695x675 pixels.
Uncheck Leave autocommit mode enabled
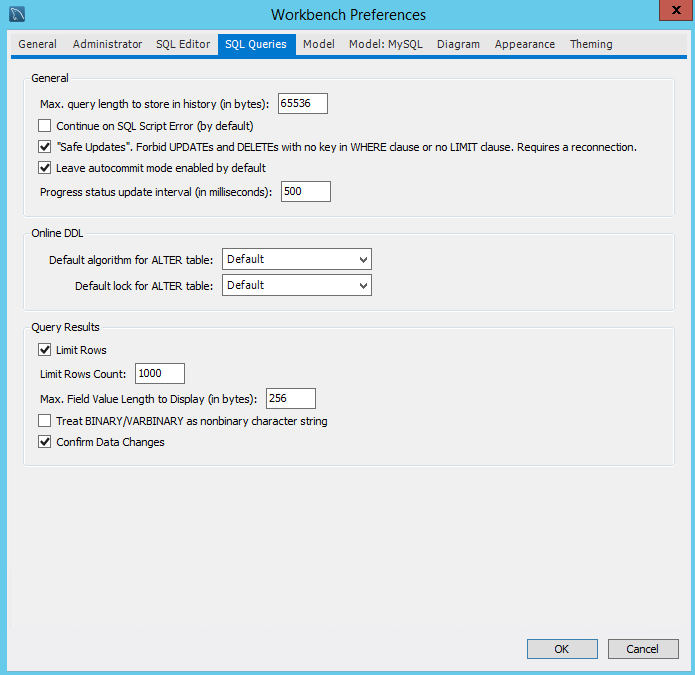pos(44,168)
